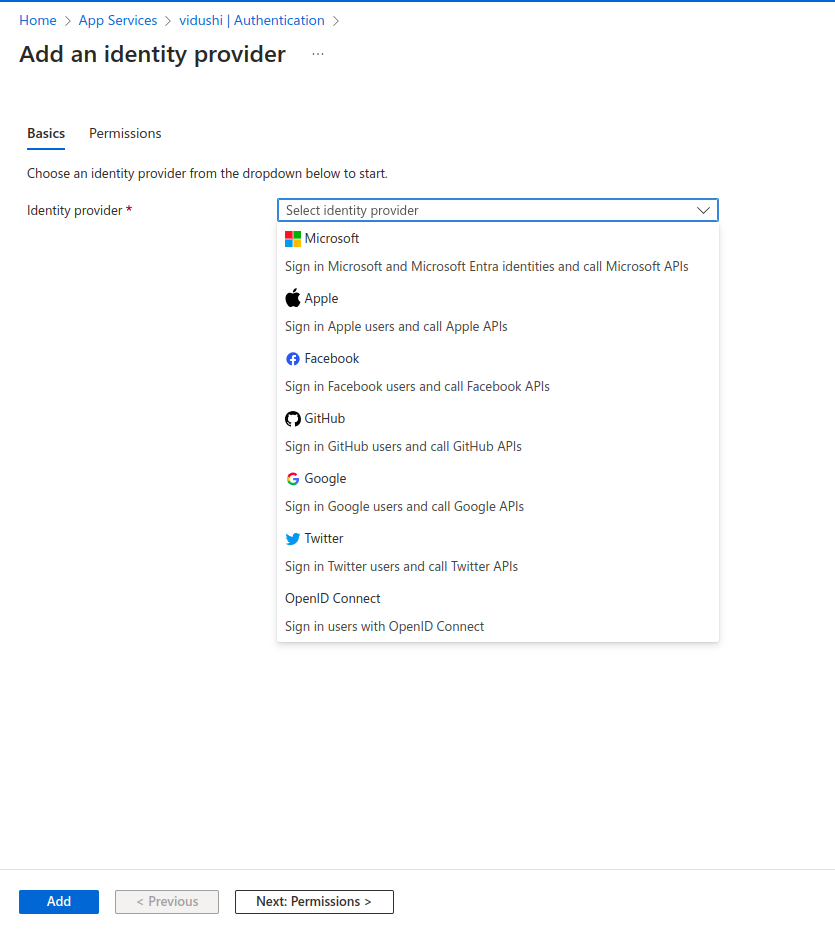Collapse the identity provider dropdown chevron
Screen dimensions: 835x934
click(x=703, y=210)
